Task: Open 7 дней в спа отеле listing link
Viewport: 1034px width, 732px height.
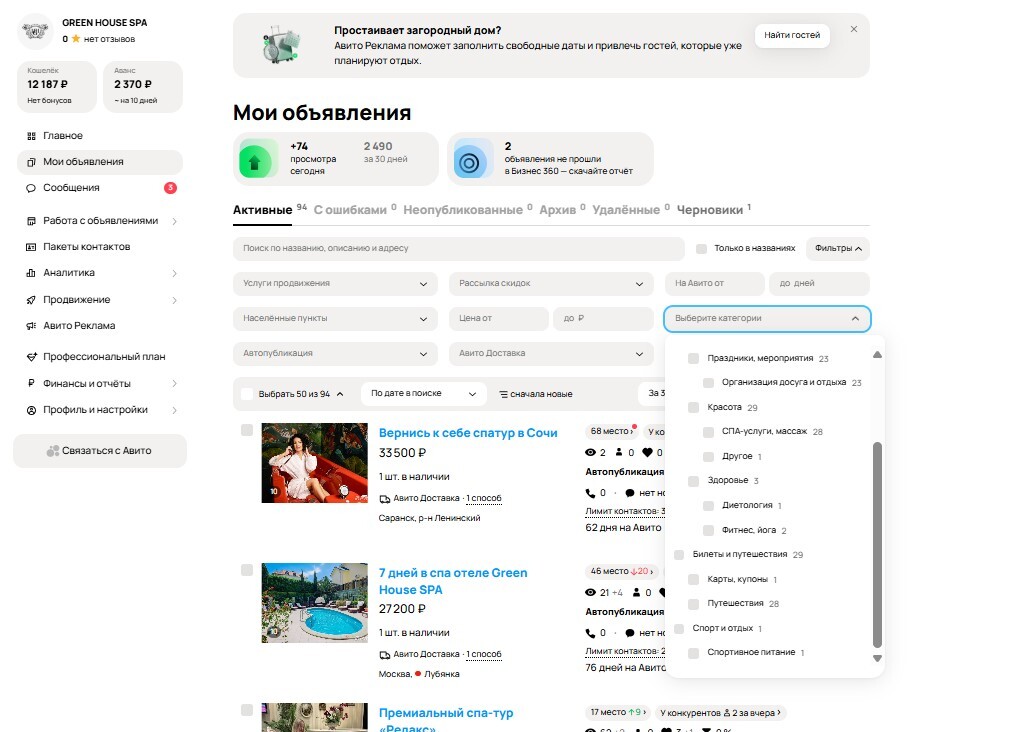Action: point(453,582)
